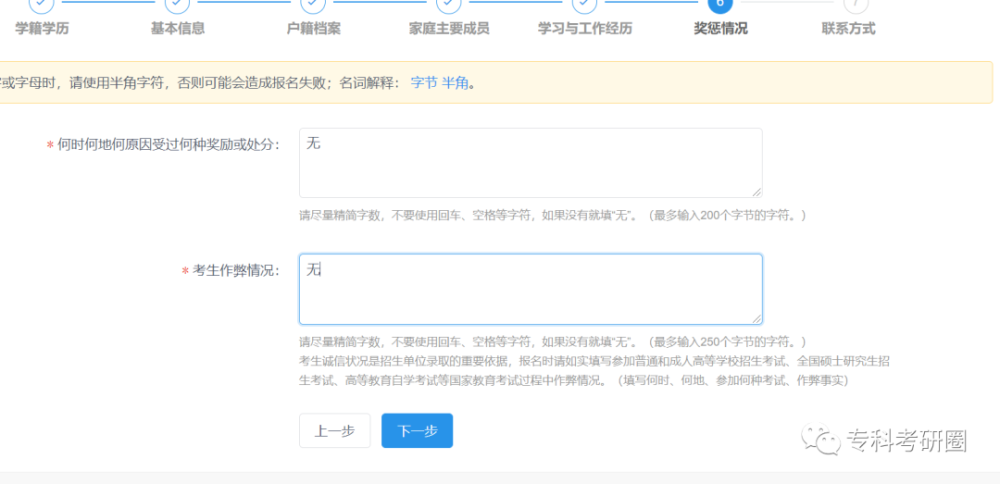Open the 半角 term explanation link
This screenshot has width=1000, height=484.
coord(455,83)
